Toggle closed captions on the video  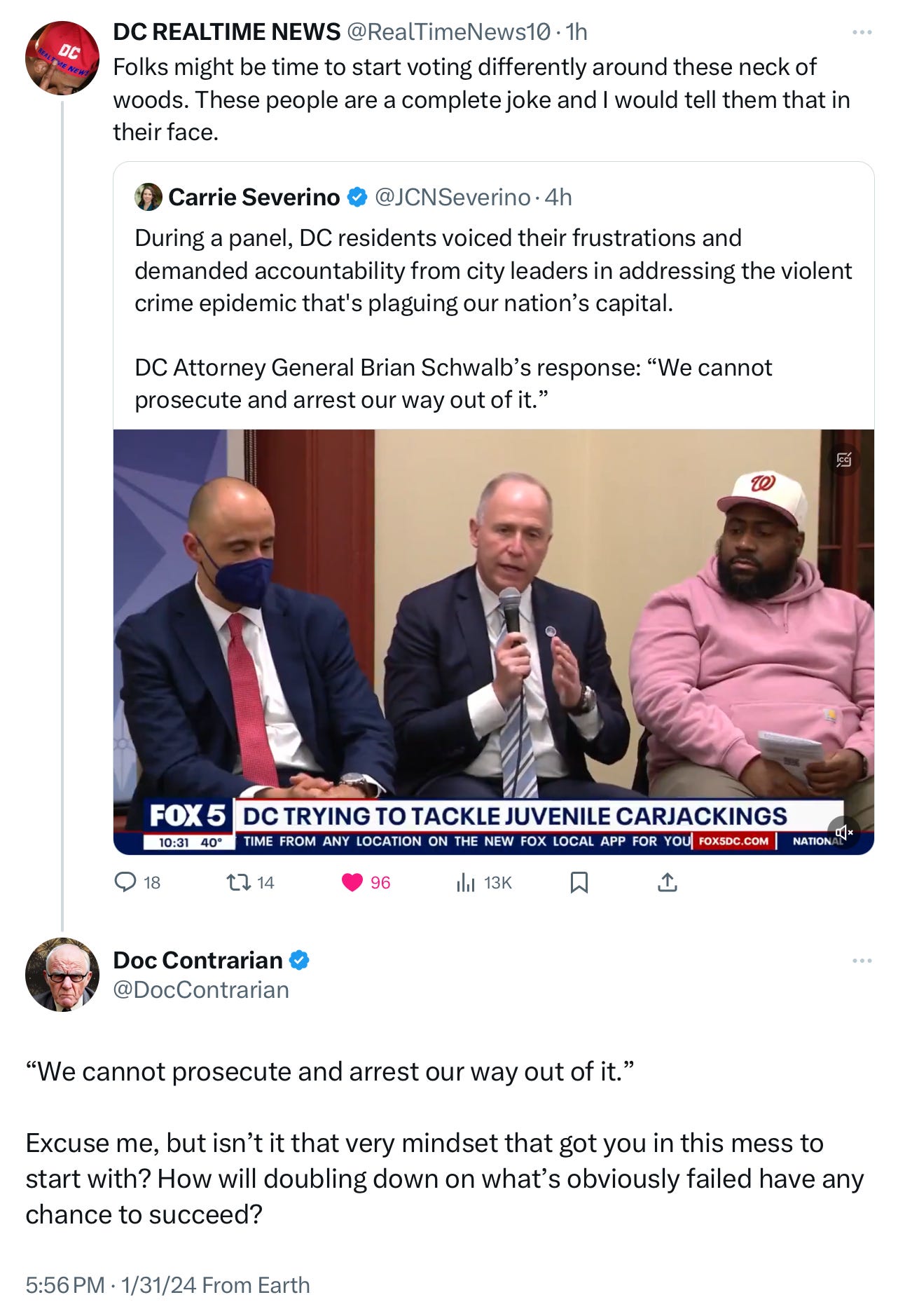pyautogui.click(x=843, y=460)
